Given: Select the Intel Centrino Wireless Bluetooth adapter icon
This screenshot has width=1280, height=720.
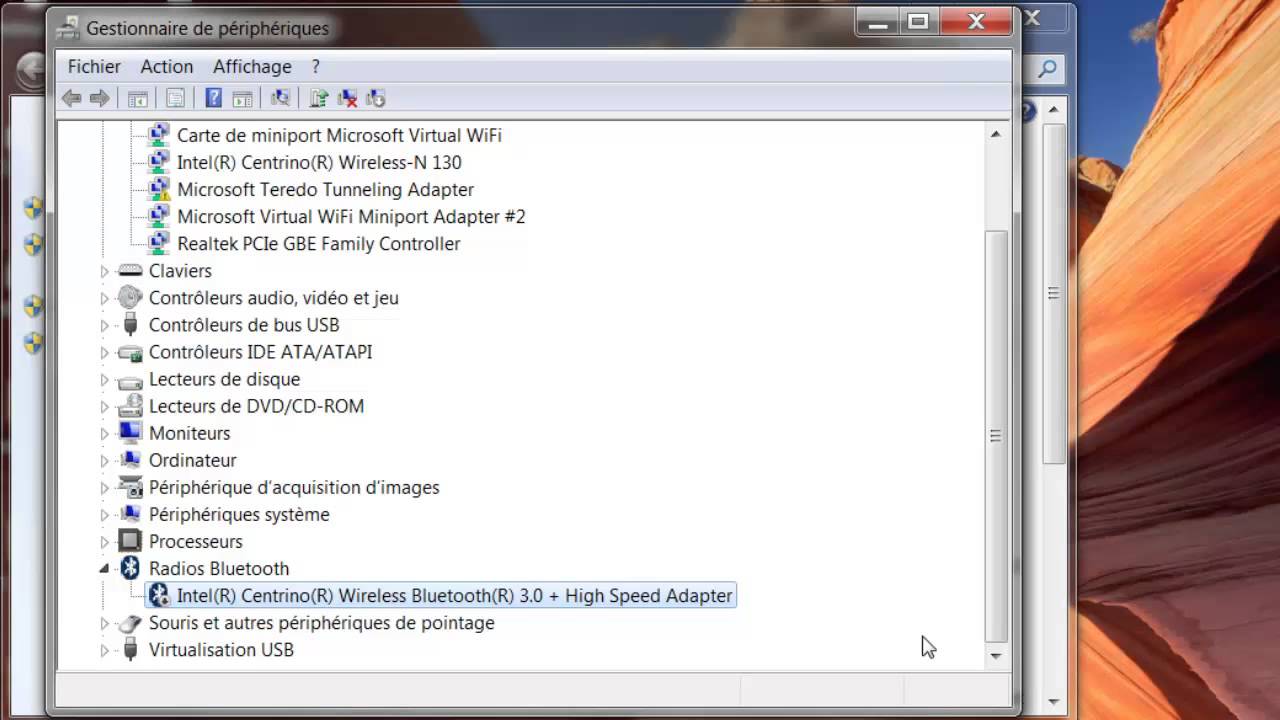Looking at the screenshot, I should [x=159, y=595].
